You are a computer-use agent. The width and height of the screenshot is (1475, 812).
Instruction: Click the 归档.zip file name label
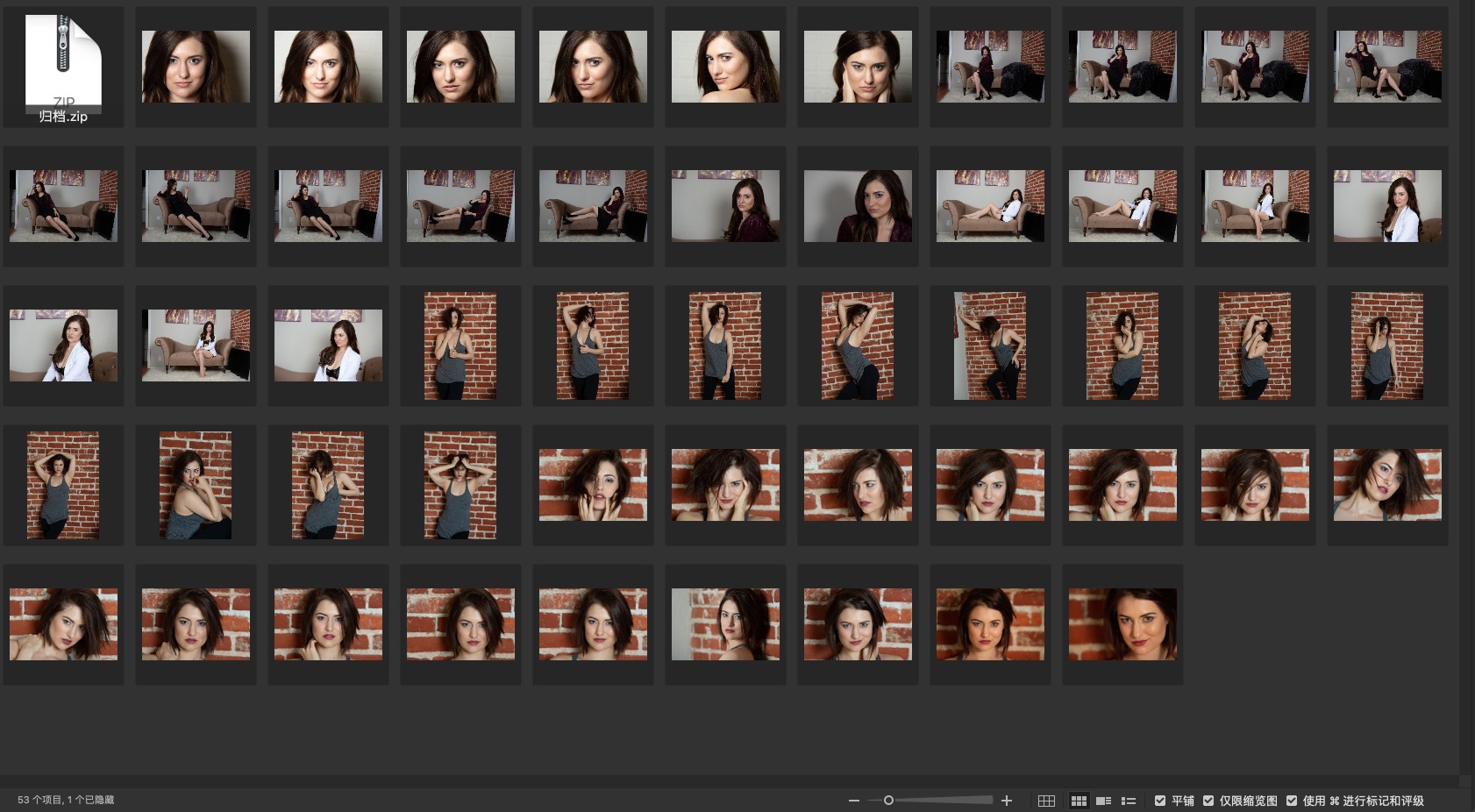point(63,117)
